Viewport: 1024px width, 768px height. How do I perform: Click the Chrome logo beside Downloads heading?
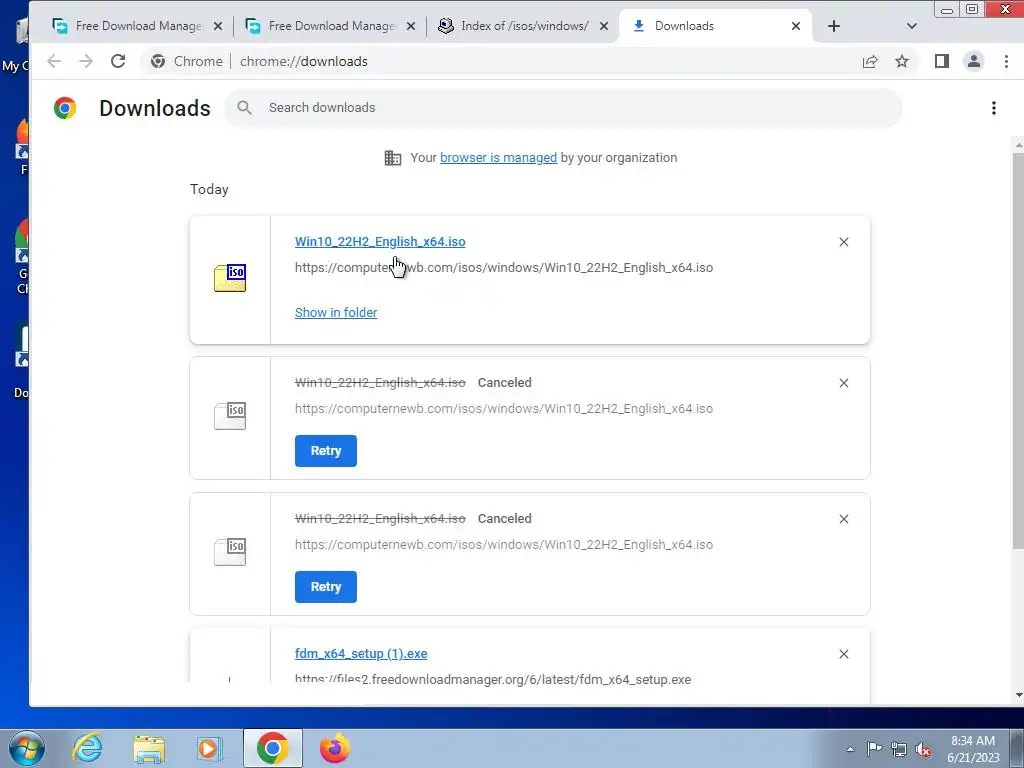pos(65,108)
